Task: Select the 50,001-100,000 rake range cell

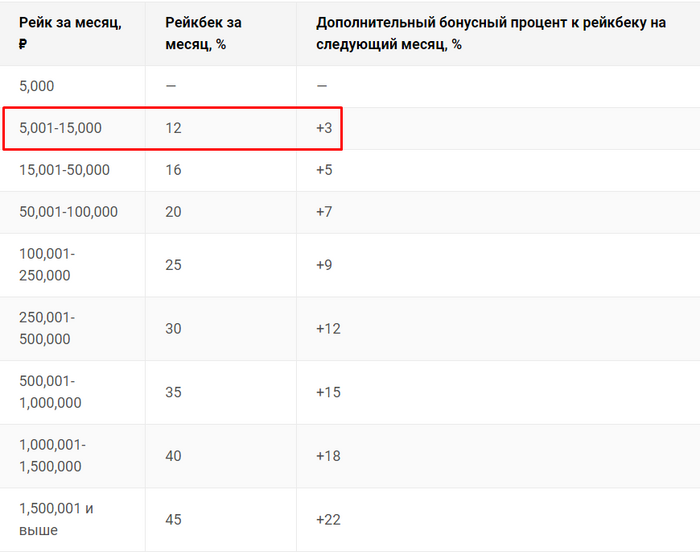Action: point(68,212)
